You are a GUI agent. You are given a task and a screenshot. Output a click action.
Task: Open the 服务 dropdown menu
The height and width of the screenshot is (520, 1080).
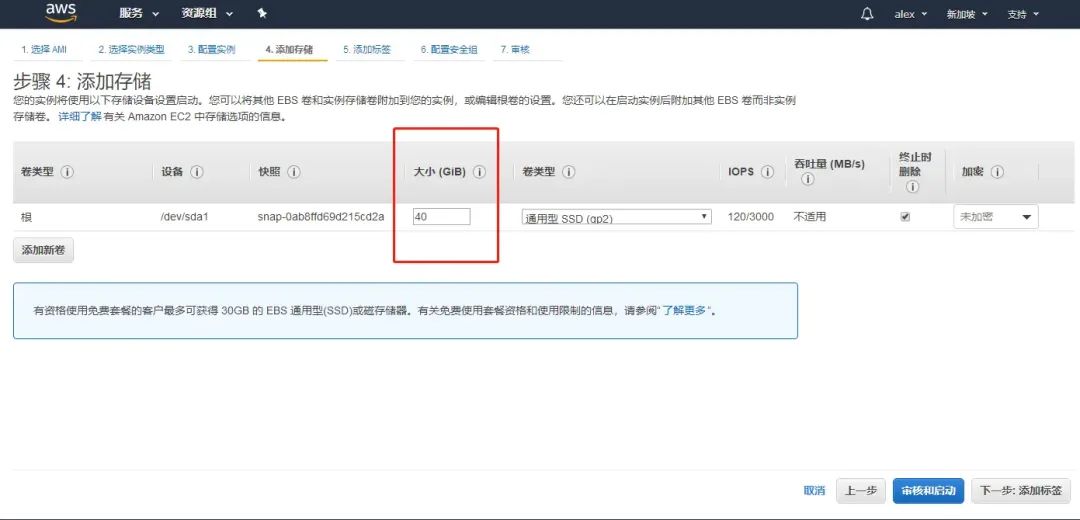tap(138, 14)
